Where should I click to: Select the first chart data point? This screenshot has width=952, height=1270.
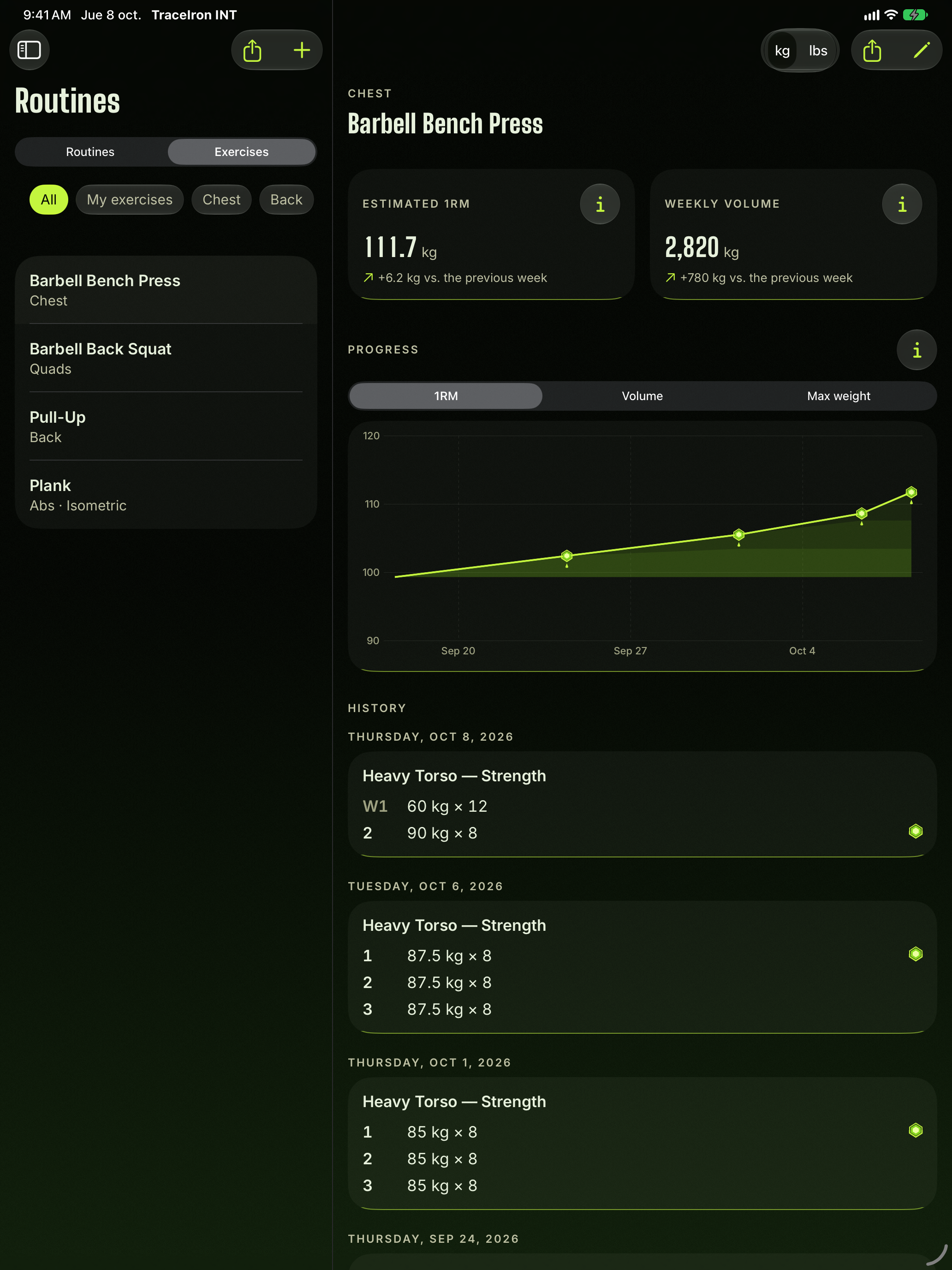click(567, 556)
